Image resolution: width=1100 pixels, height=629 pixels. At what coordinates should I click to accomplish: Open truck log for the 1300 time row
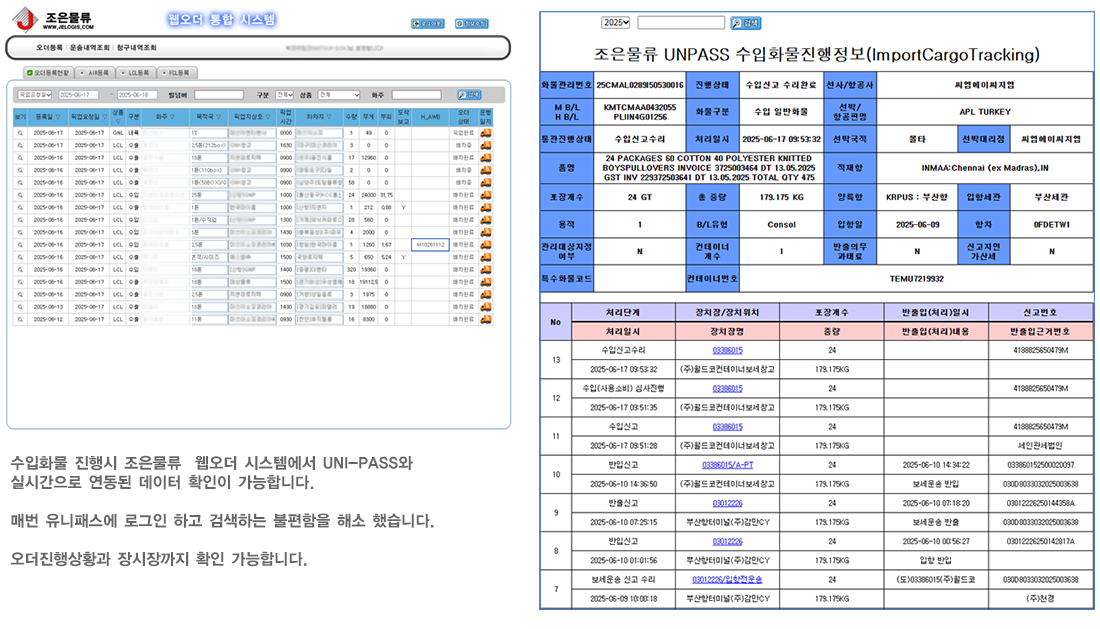[485, 219]
